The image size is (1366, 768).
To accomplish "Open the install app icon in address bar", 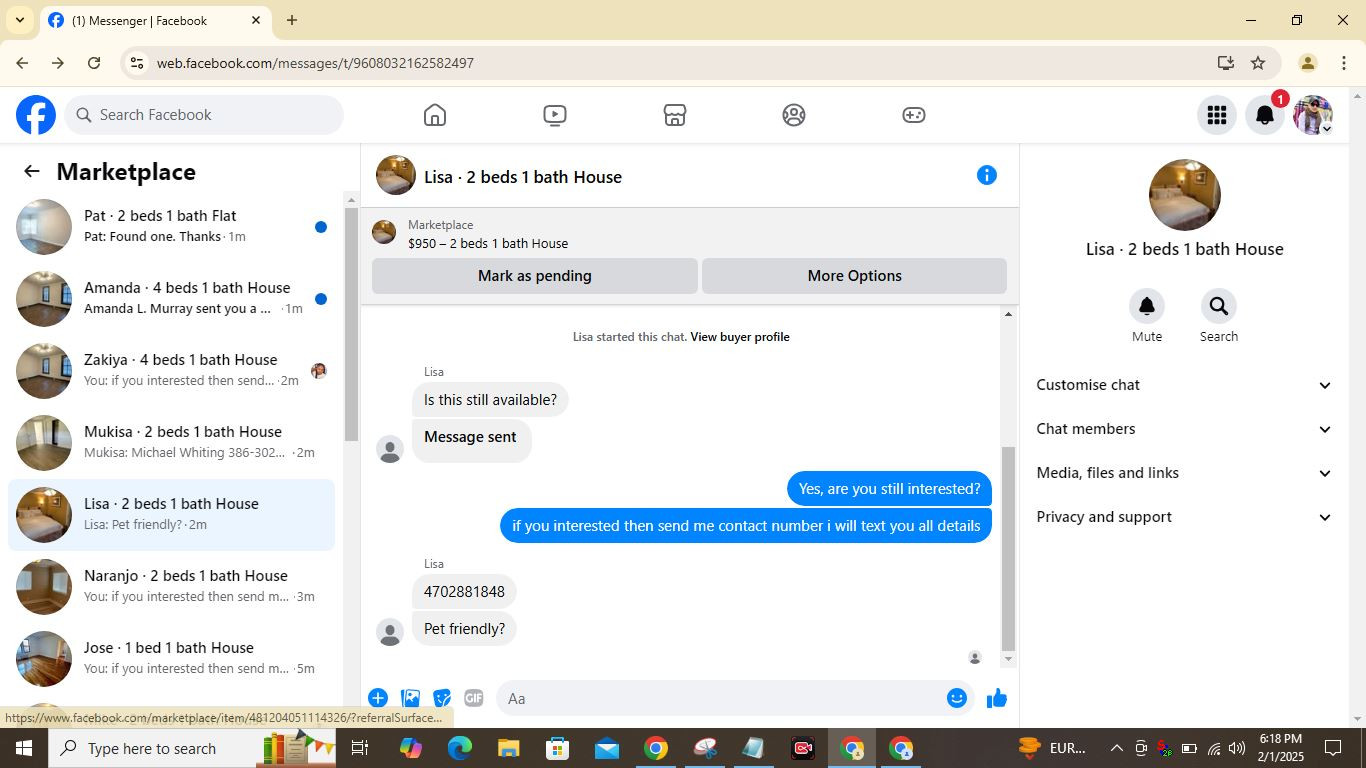I will point(1226,63).
